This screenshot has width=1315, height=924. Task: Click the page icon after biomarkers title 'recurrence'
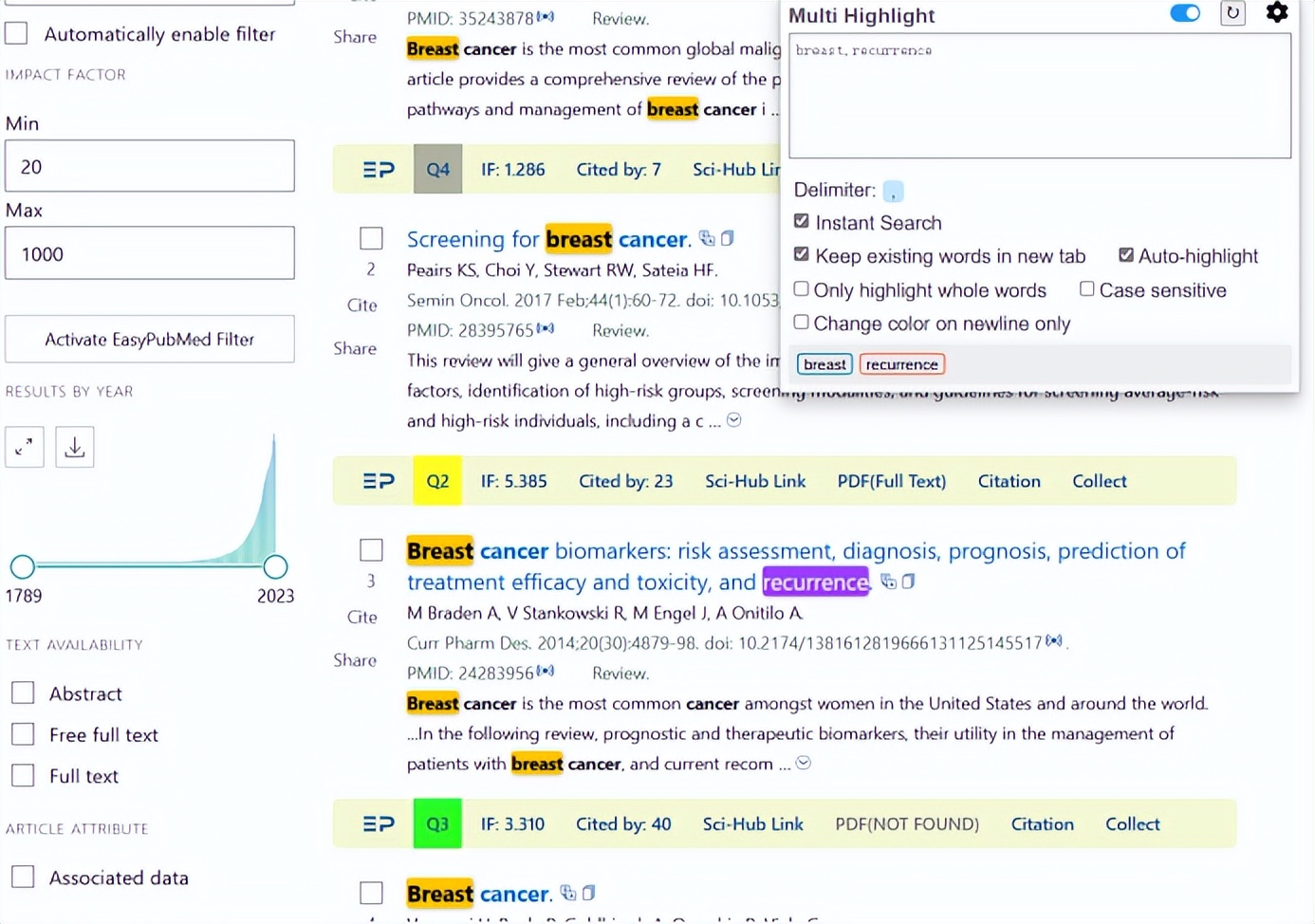(908, 582)
